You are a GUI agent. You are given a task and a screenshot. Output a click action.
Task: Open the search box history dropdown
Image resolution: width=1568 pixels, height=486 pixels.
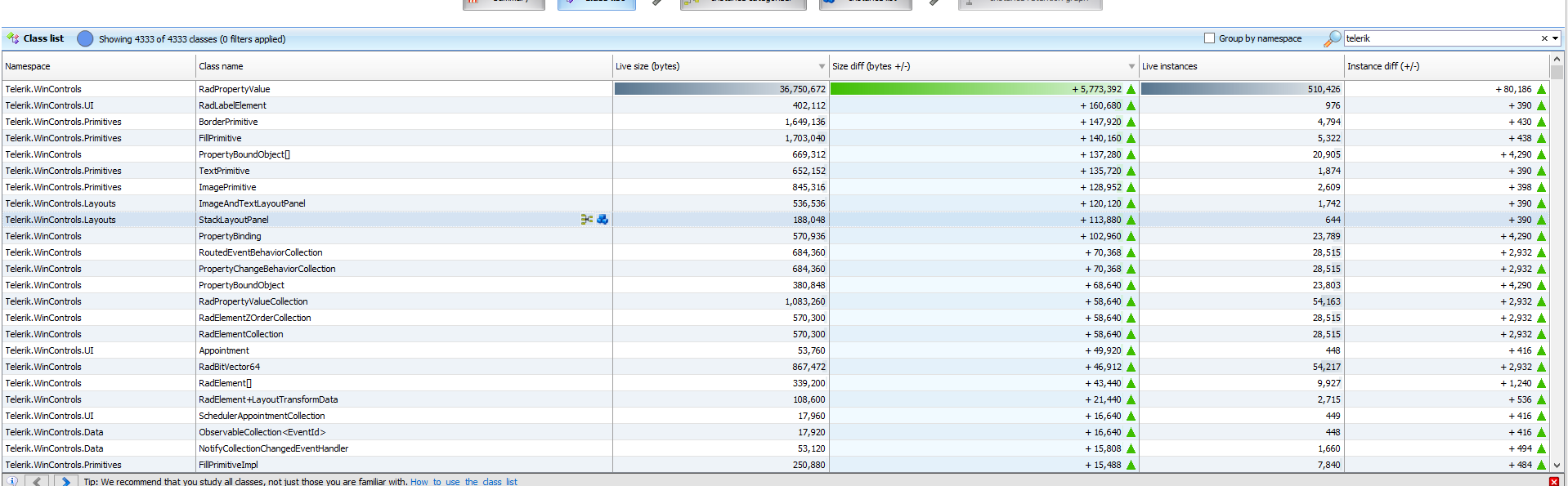[x=1555, y=38]
